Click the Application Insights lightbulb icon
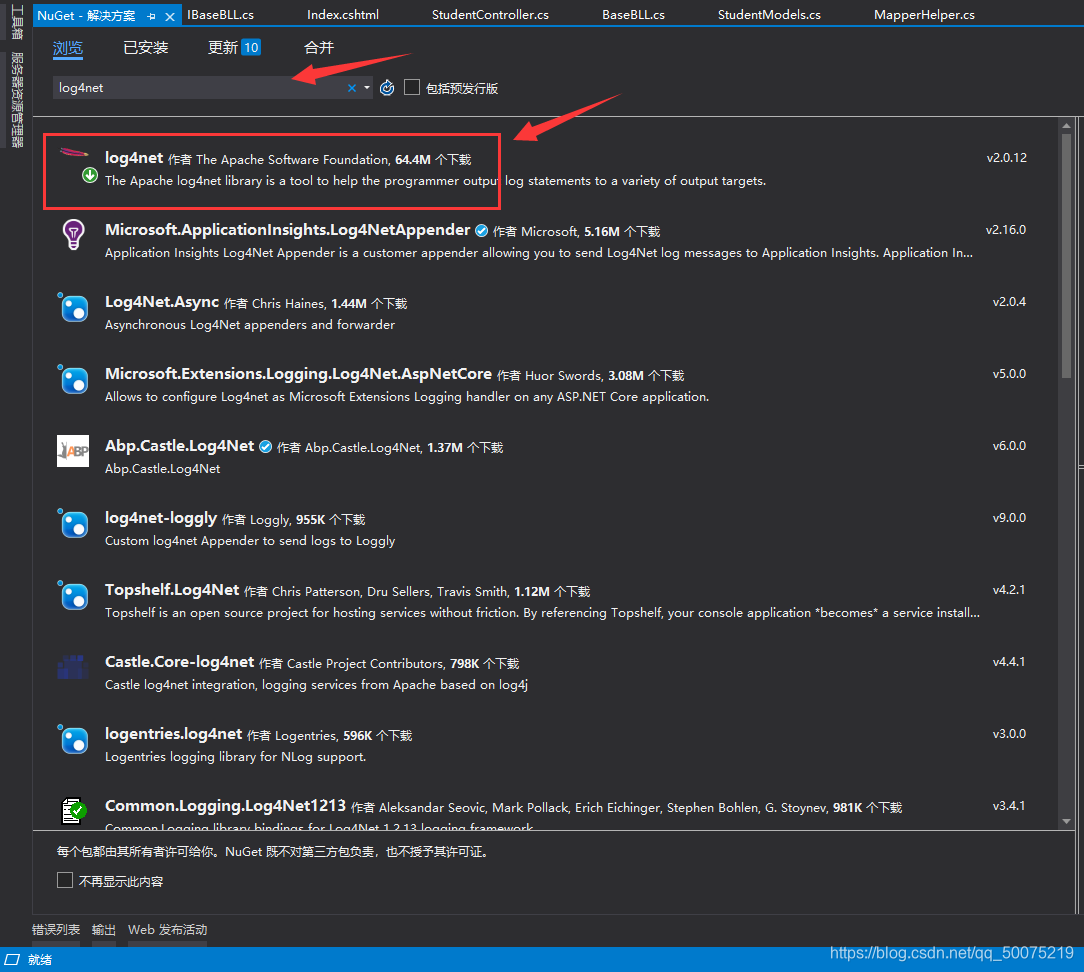This screenshot has width=1084, height=972. [x=73, y=234]
